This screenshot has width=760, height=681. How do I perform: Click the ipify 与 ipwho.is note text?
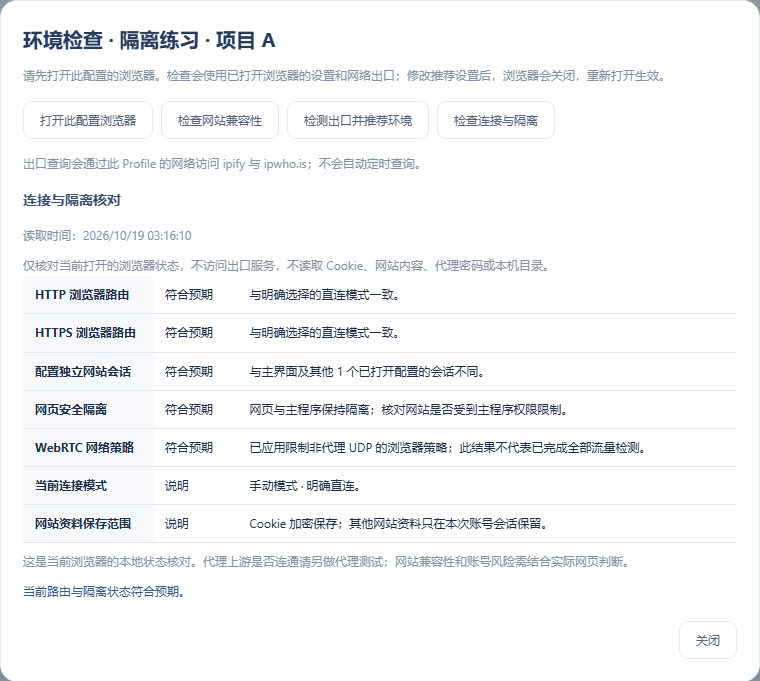pyautogui.click(x=222, y=164)
